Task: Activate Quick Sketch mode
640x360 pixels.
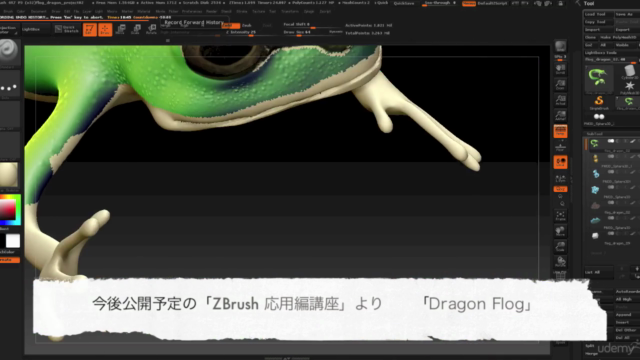Action: [x=67, y=29]
